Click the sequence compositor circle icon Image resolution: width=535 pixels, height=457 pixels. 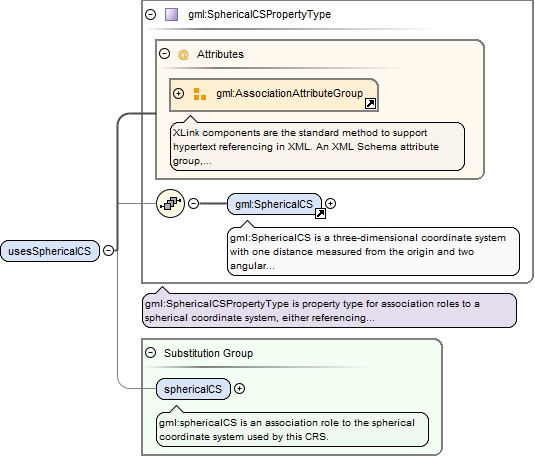170,204
